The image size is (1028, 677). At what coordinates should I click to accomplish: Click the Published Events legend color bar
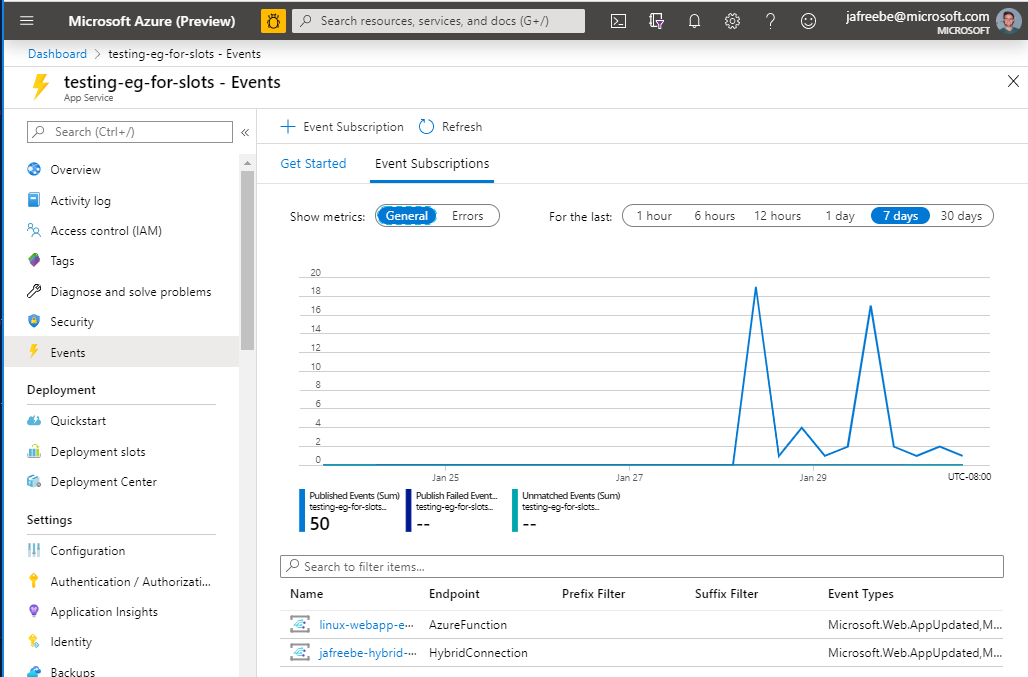302,510
